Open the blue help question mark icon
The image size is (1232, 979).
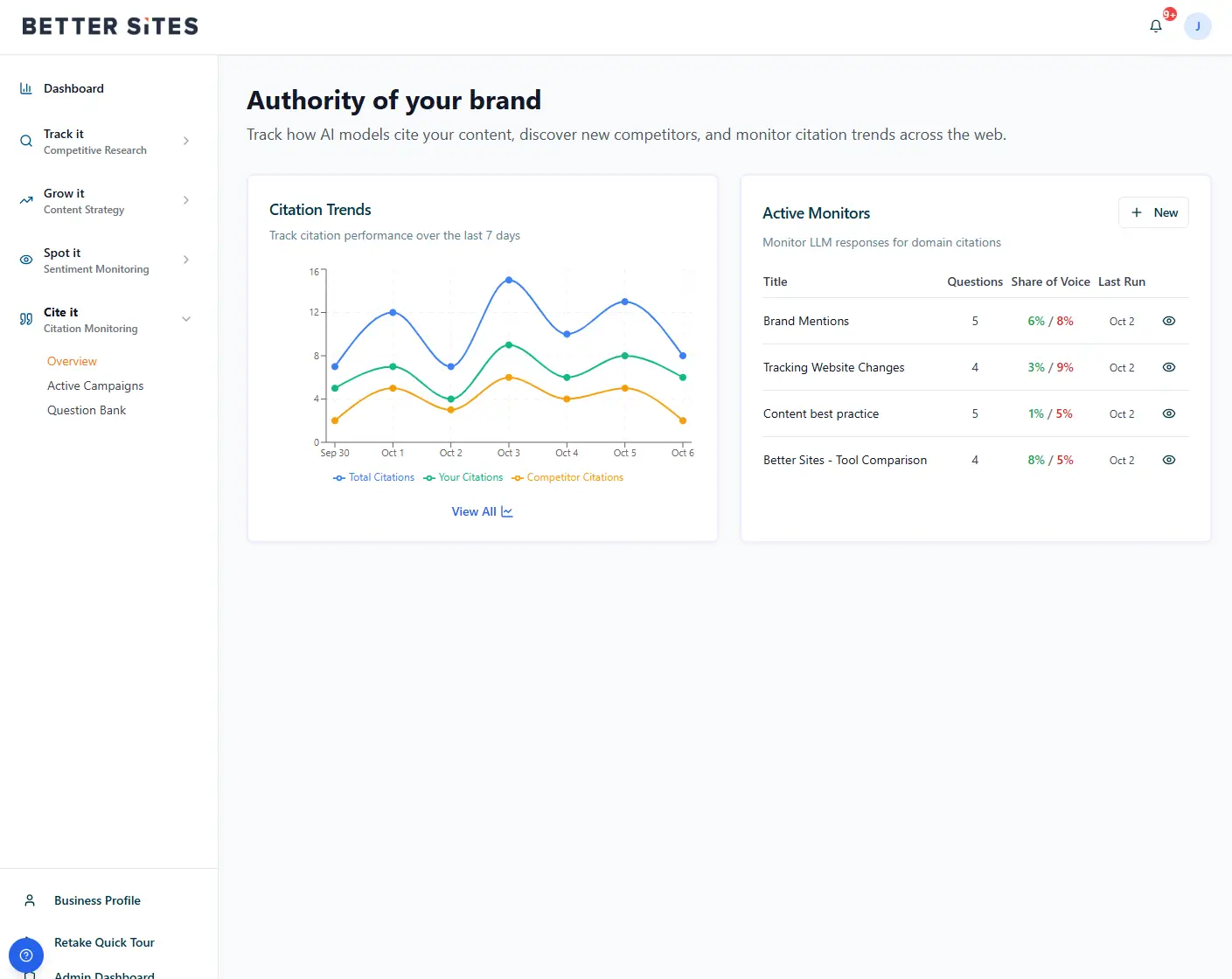[x=26, y=955]
